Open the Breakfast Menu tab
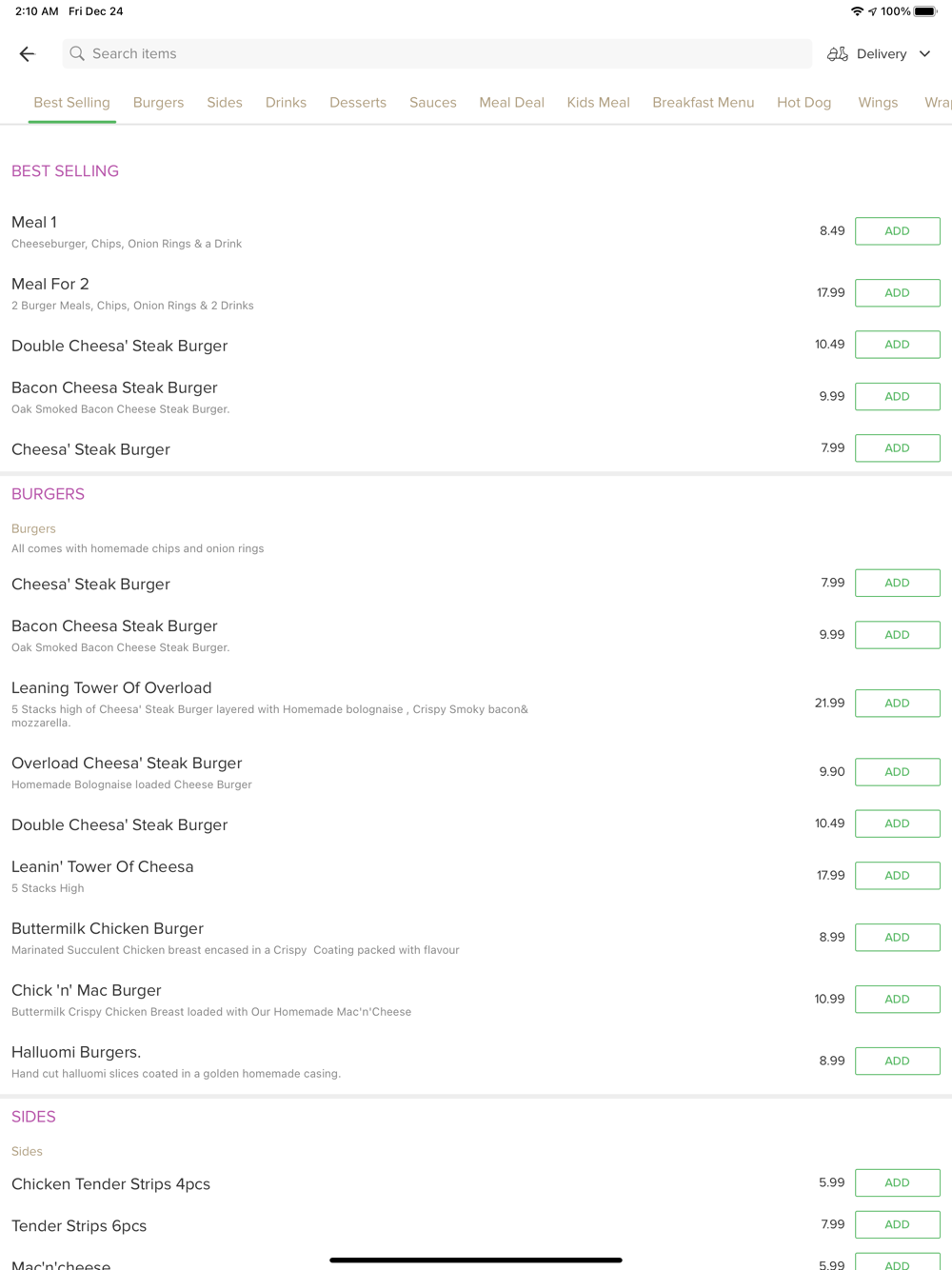 point(703,103)
